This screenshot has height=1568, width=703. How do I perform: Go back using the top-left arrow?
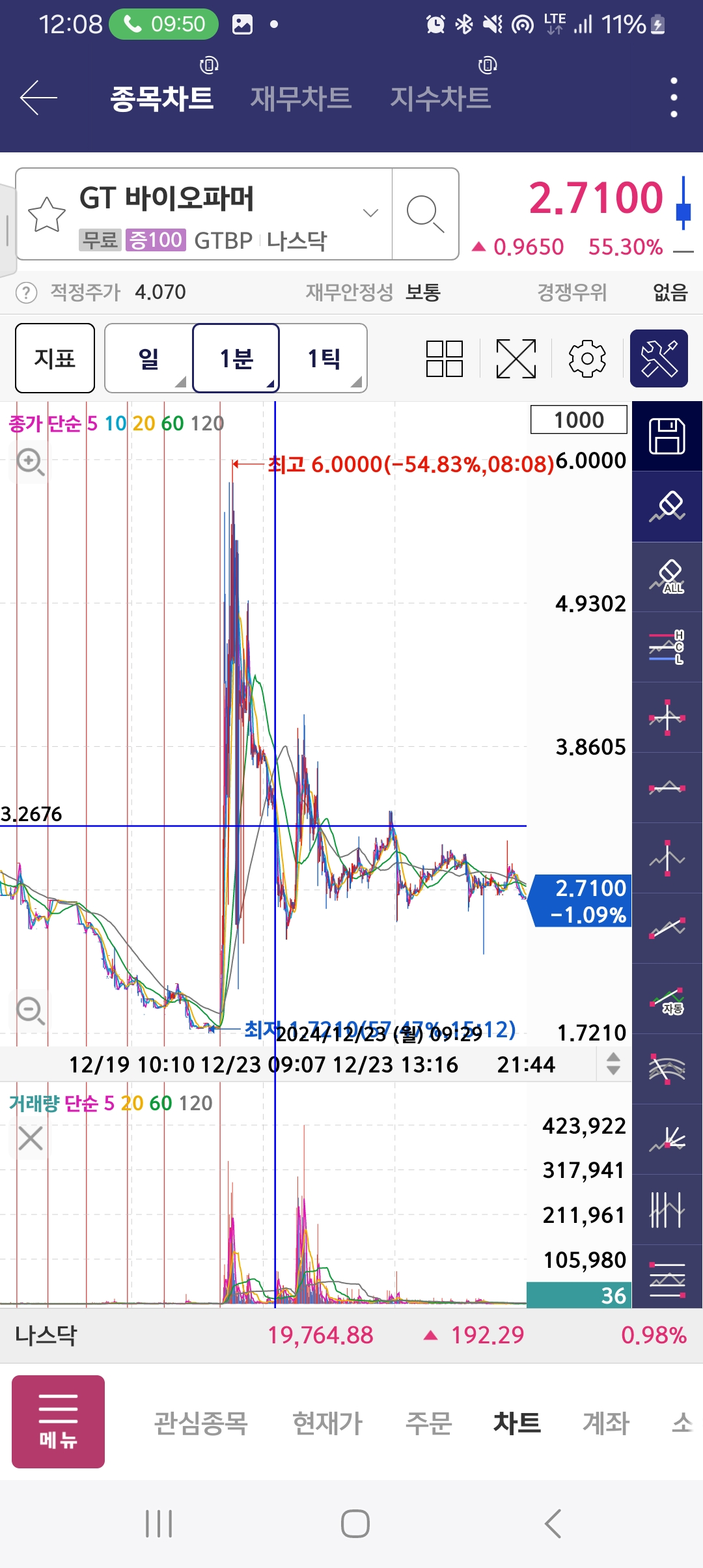tap(38, 98)
